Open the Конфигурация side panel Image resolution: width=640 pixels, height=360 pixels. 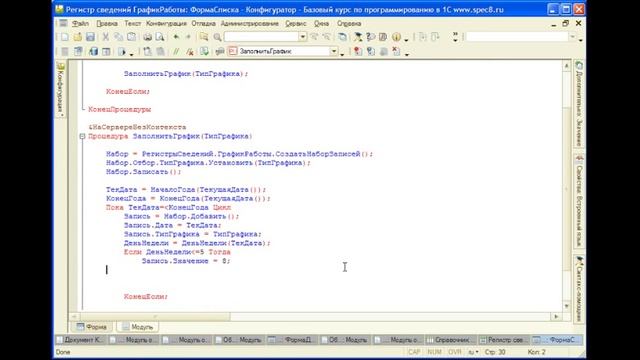click(x=61, y=89)
